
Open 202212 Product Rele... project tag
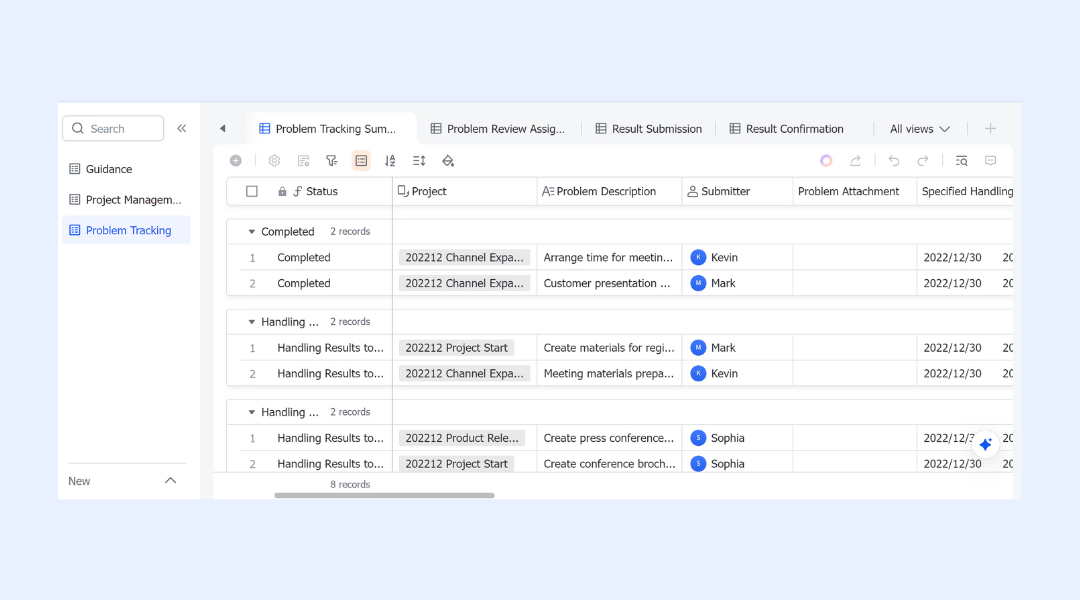pos(461,438)
